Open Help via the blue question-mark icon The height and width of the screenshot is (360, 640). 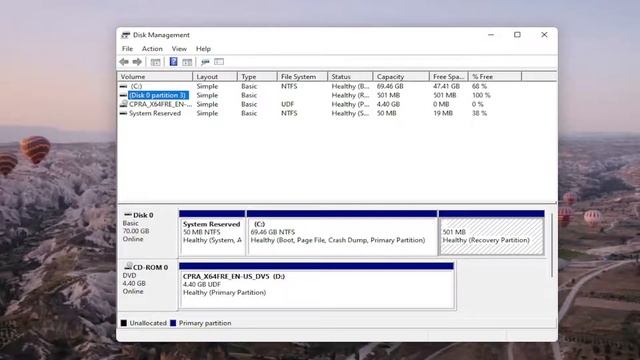[x=173, y=62]
